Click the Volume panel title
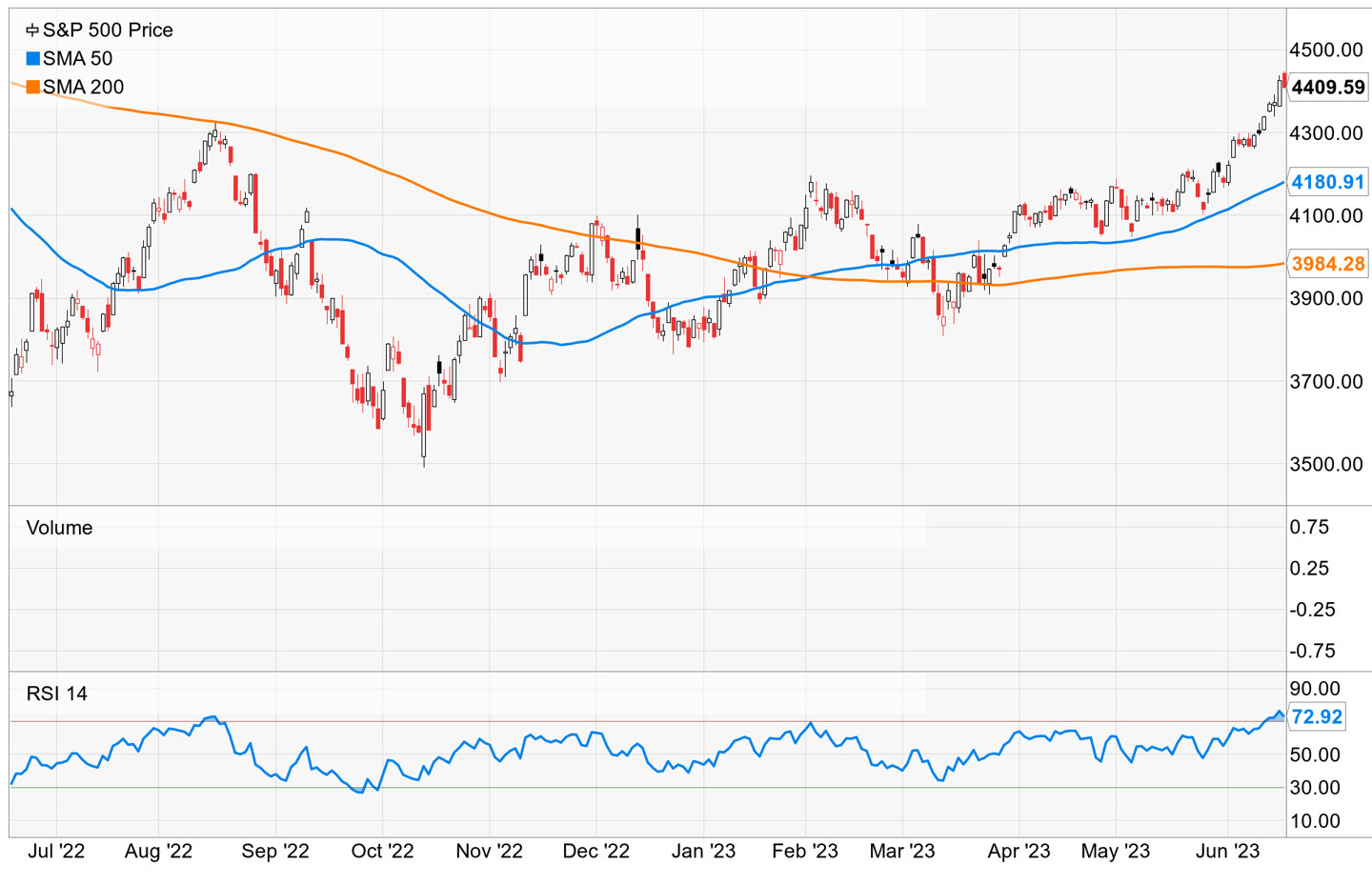 59,528
